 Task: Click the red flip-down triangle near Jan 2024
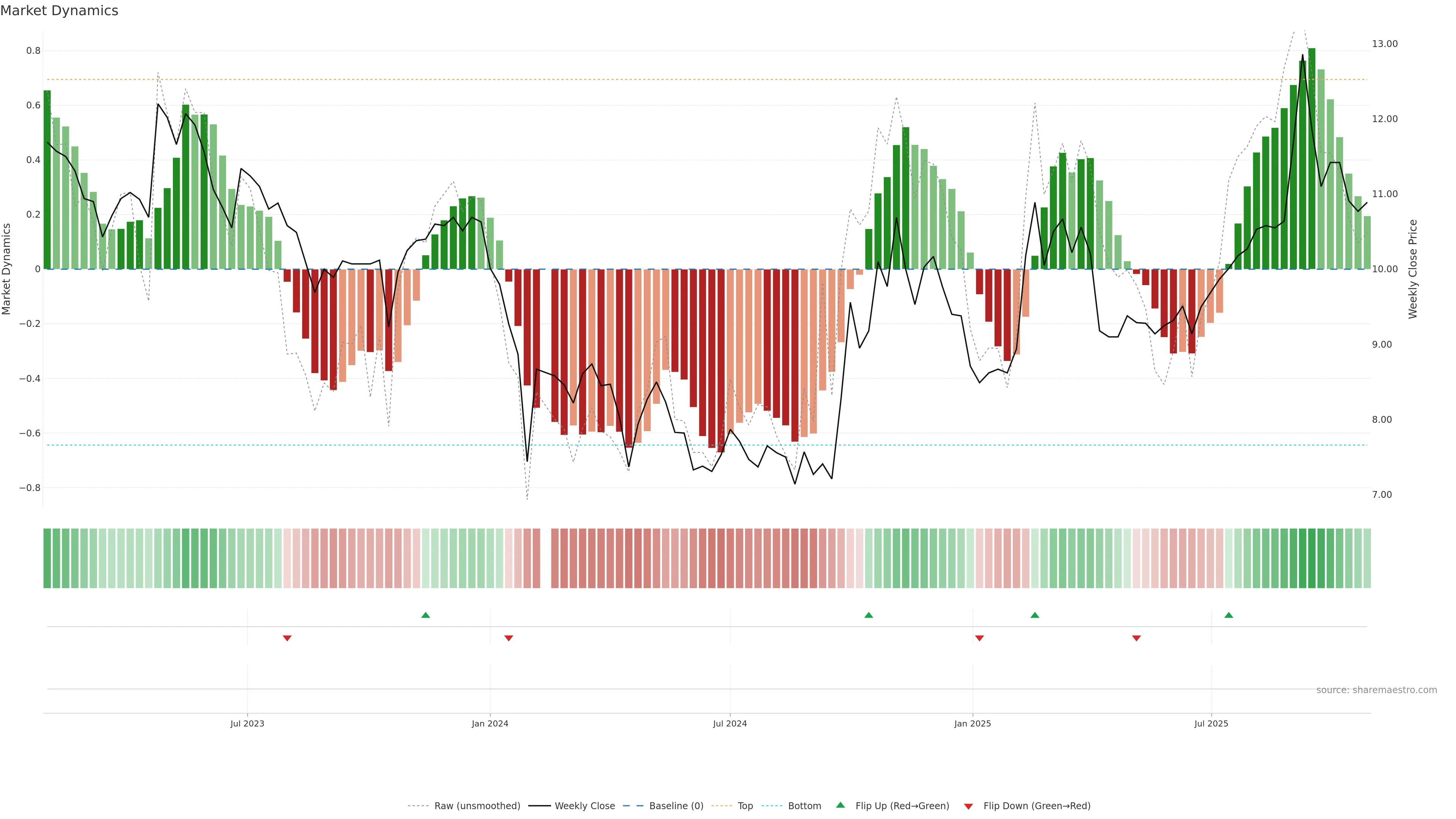pos(508,638)
